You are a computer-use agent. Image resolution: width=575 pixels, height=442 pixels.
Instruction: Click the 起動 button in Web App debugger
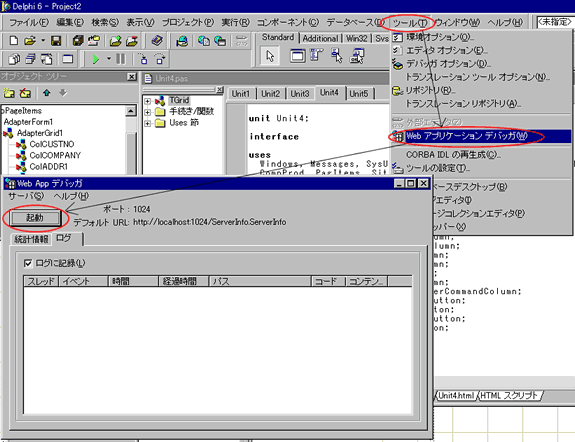tap(35, 218)
